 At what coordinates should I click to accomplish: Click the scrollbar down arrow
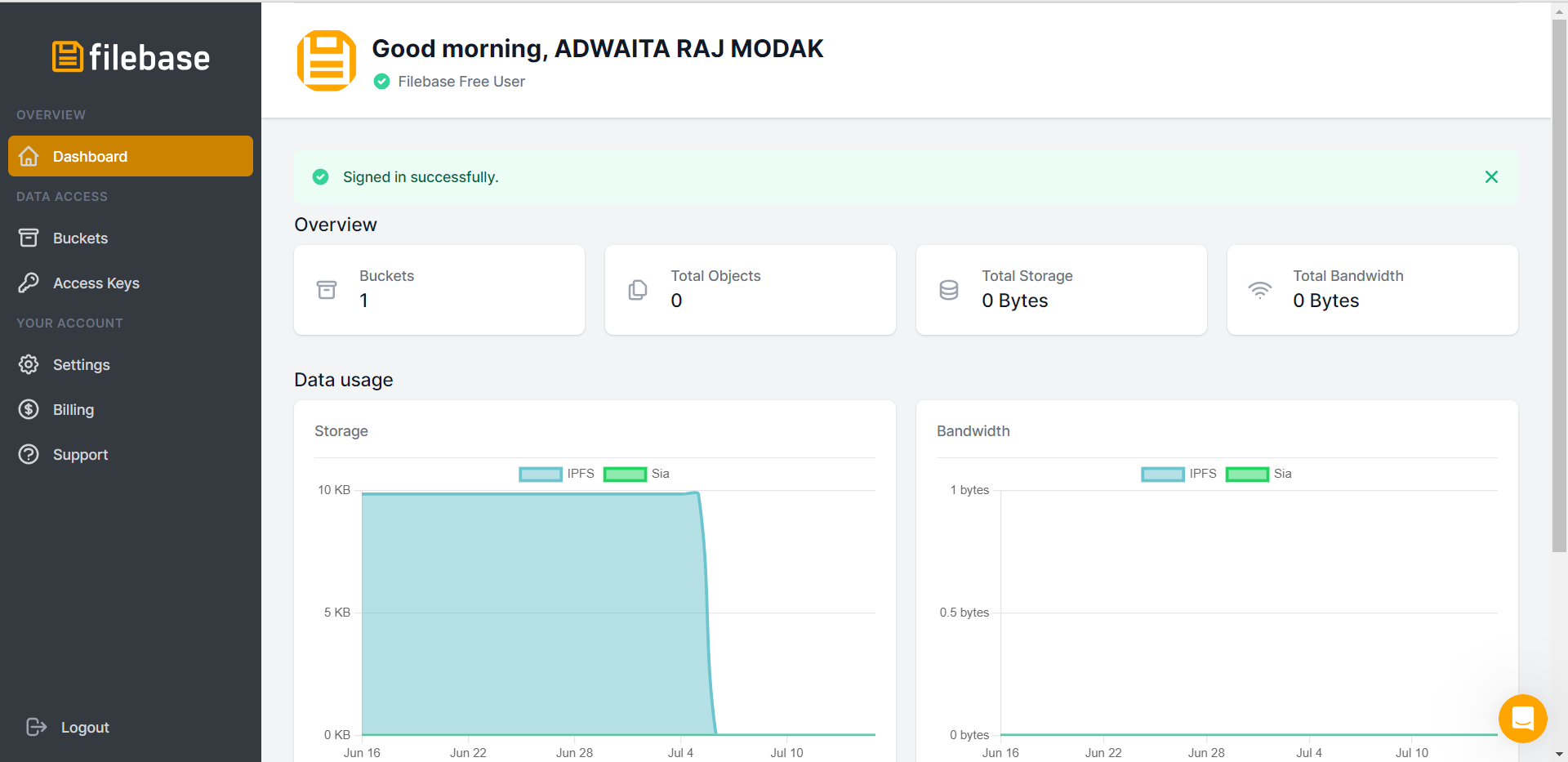pos(1559,754)
